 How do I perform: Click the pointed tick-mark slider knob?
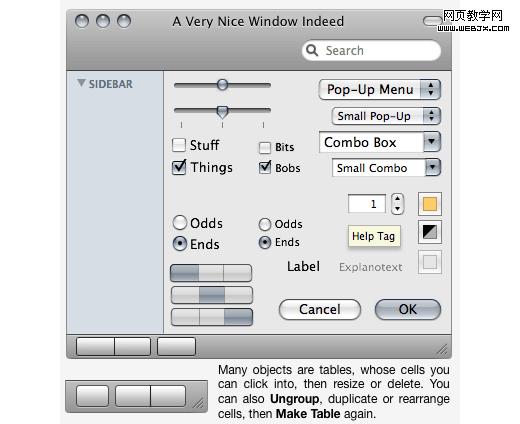point(222,112)
